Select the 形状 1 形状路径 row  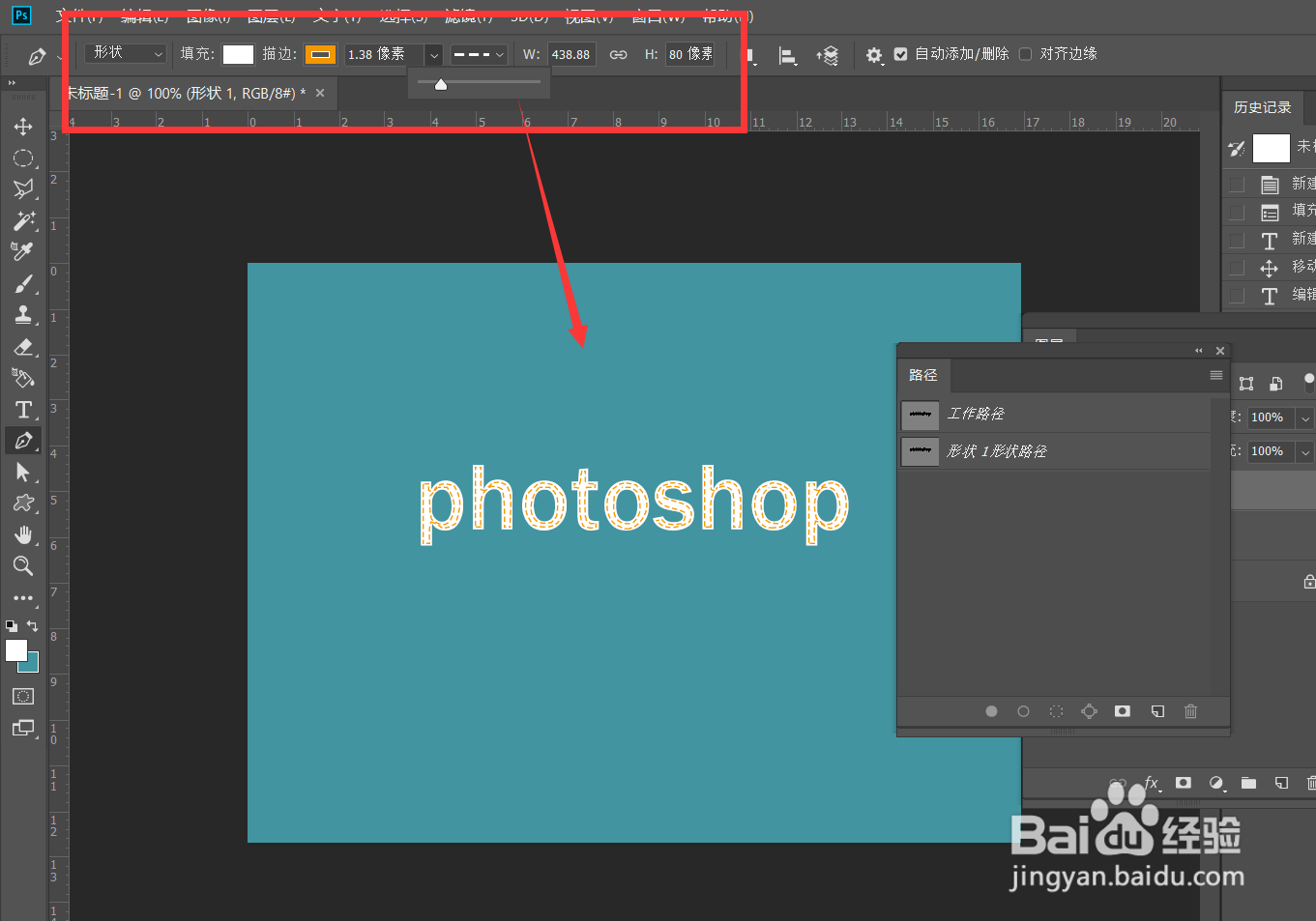click(x=1055, y=451)
